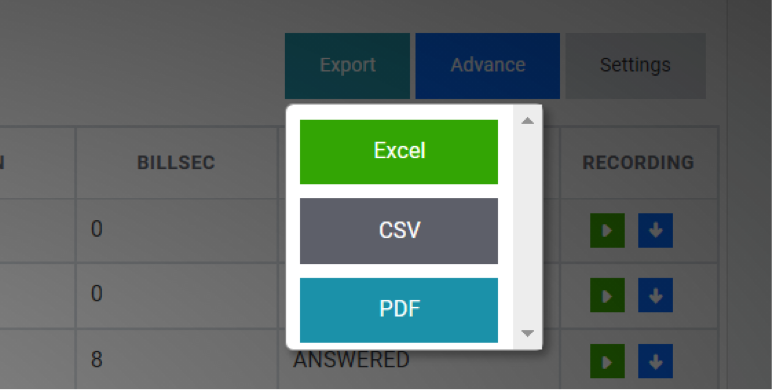Click the export list's scroll down arrow

(x=527, y=333)
